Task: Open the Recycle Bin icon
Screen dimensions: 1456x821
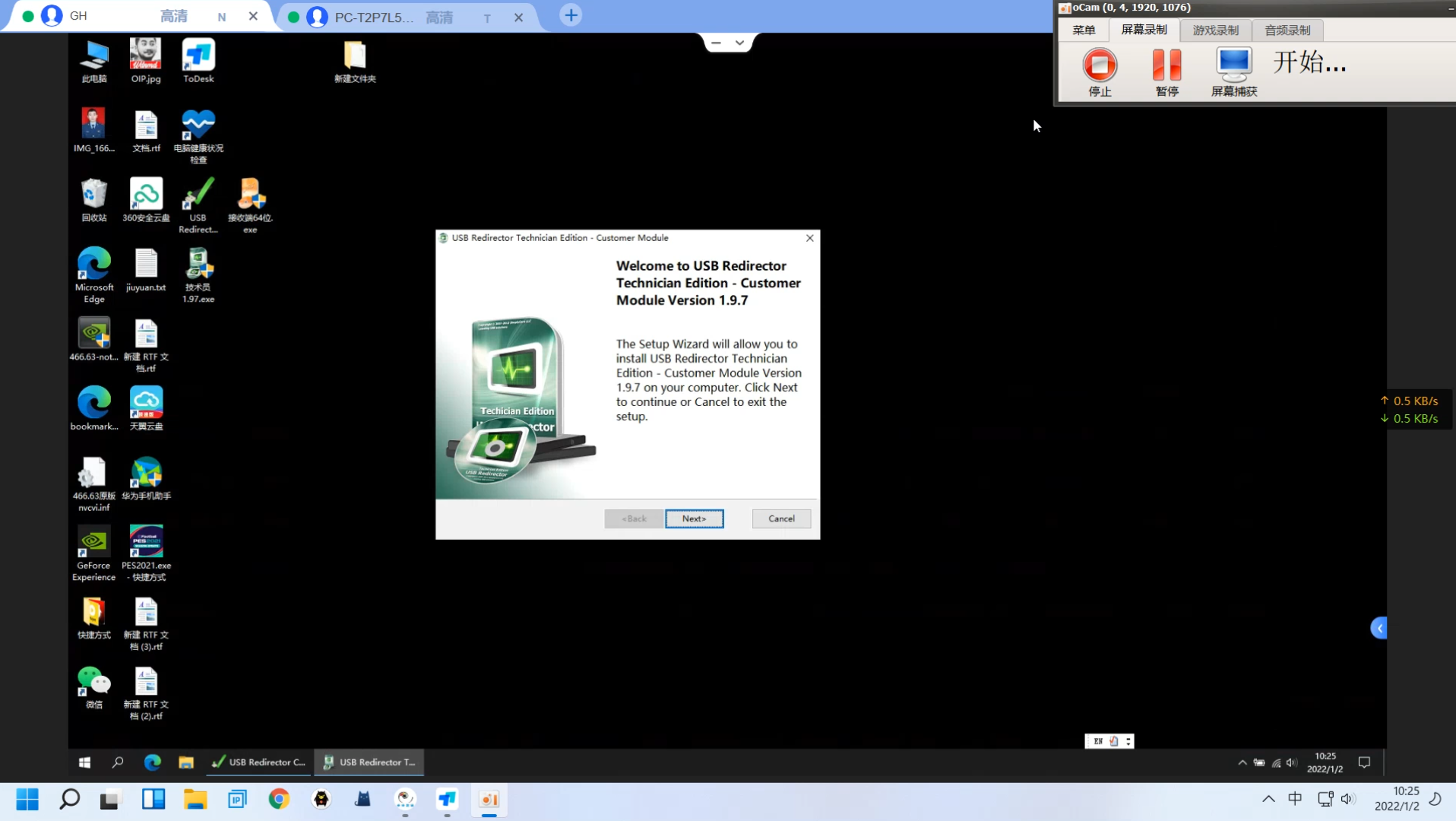Action: click(x=93, y=194)
